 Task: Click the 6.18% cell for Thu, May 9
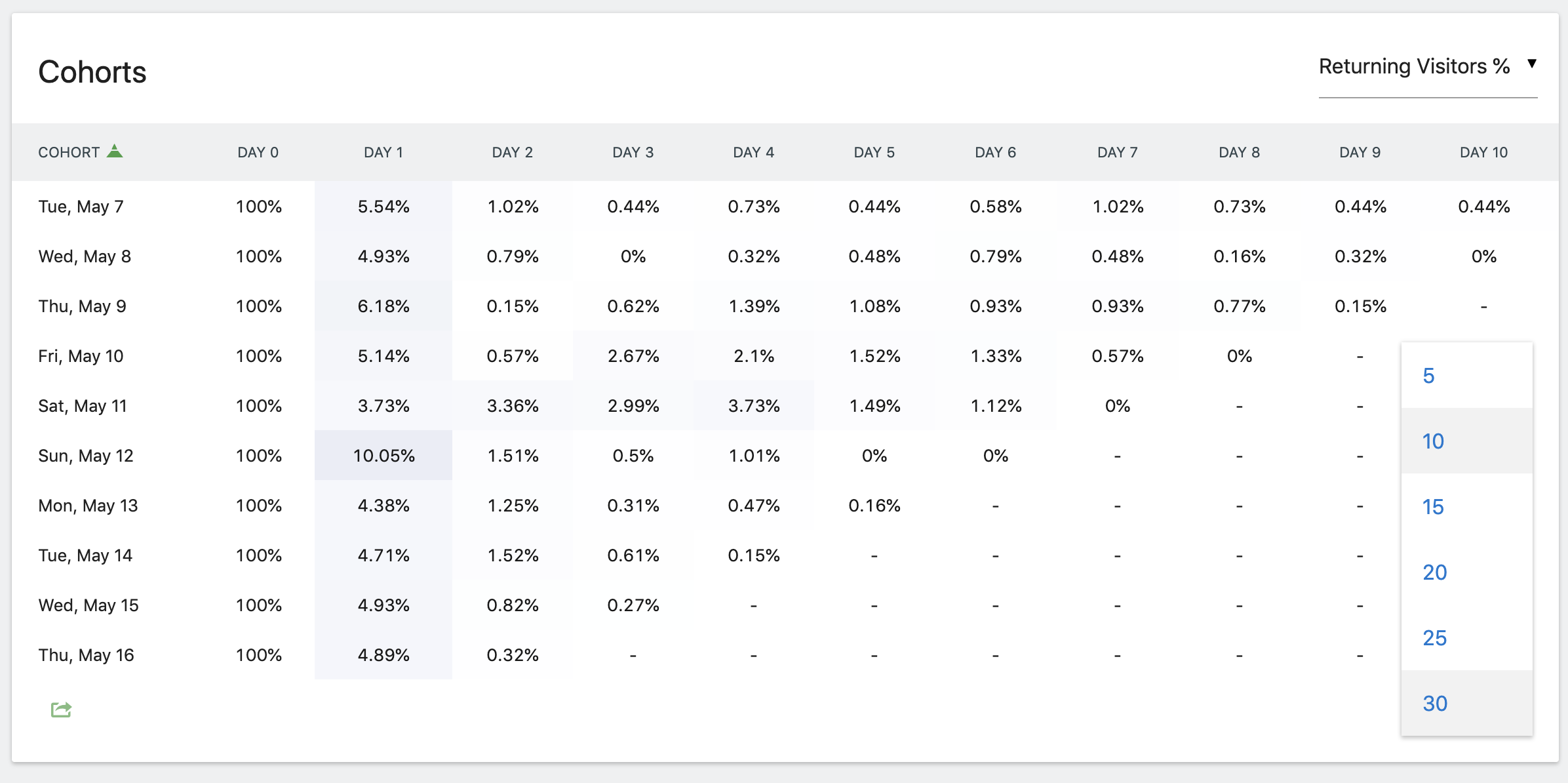pyautogui.click(x=383, y=306)
